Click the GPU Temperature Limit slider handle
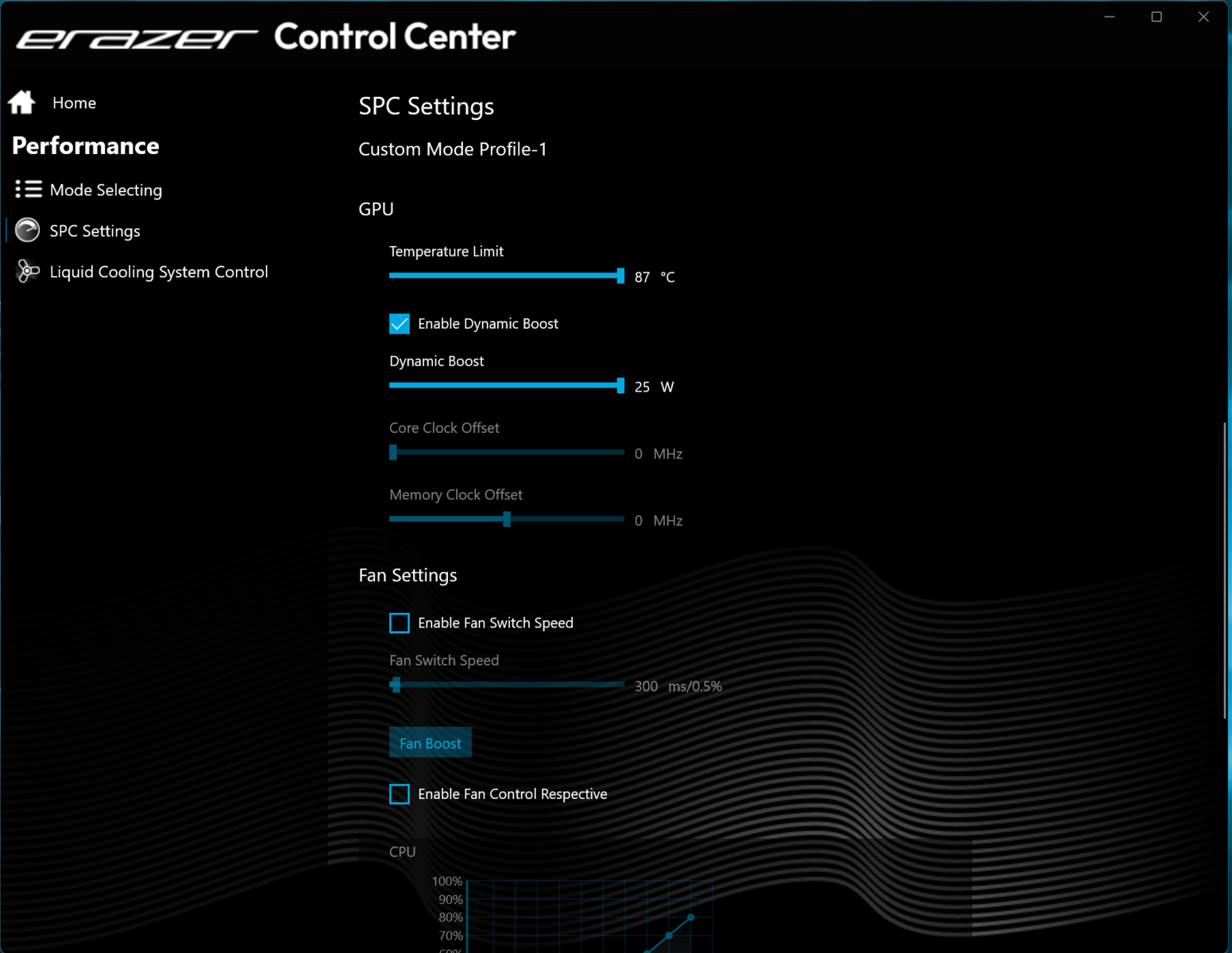Viewport: 1232px width, 953px height. [x=620, y=276]
